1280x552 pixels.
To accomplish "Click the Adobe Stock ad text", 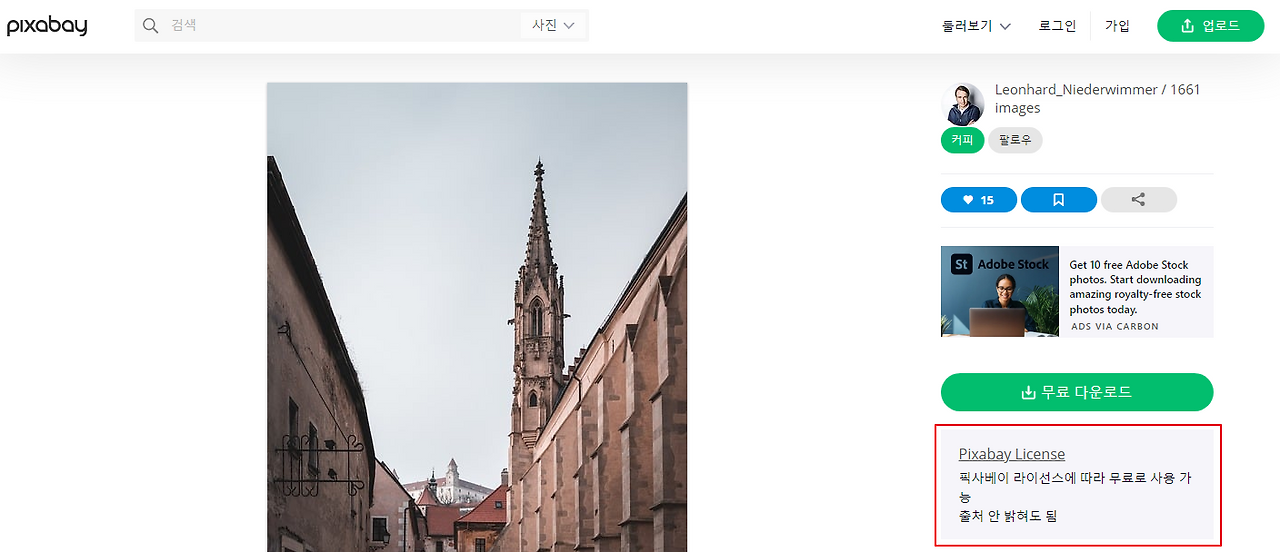I will (1135, 287).
